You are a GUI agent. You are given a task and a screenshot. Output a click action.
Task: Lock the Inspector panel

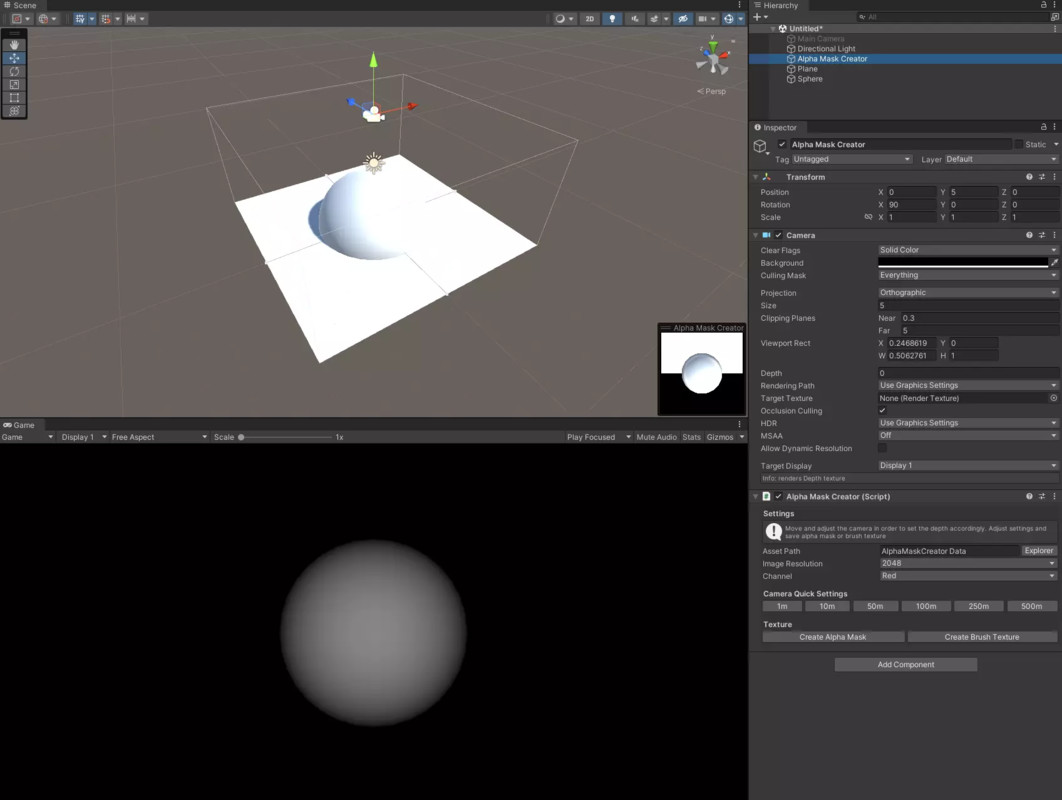click(1044, 127)
